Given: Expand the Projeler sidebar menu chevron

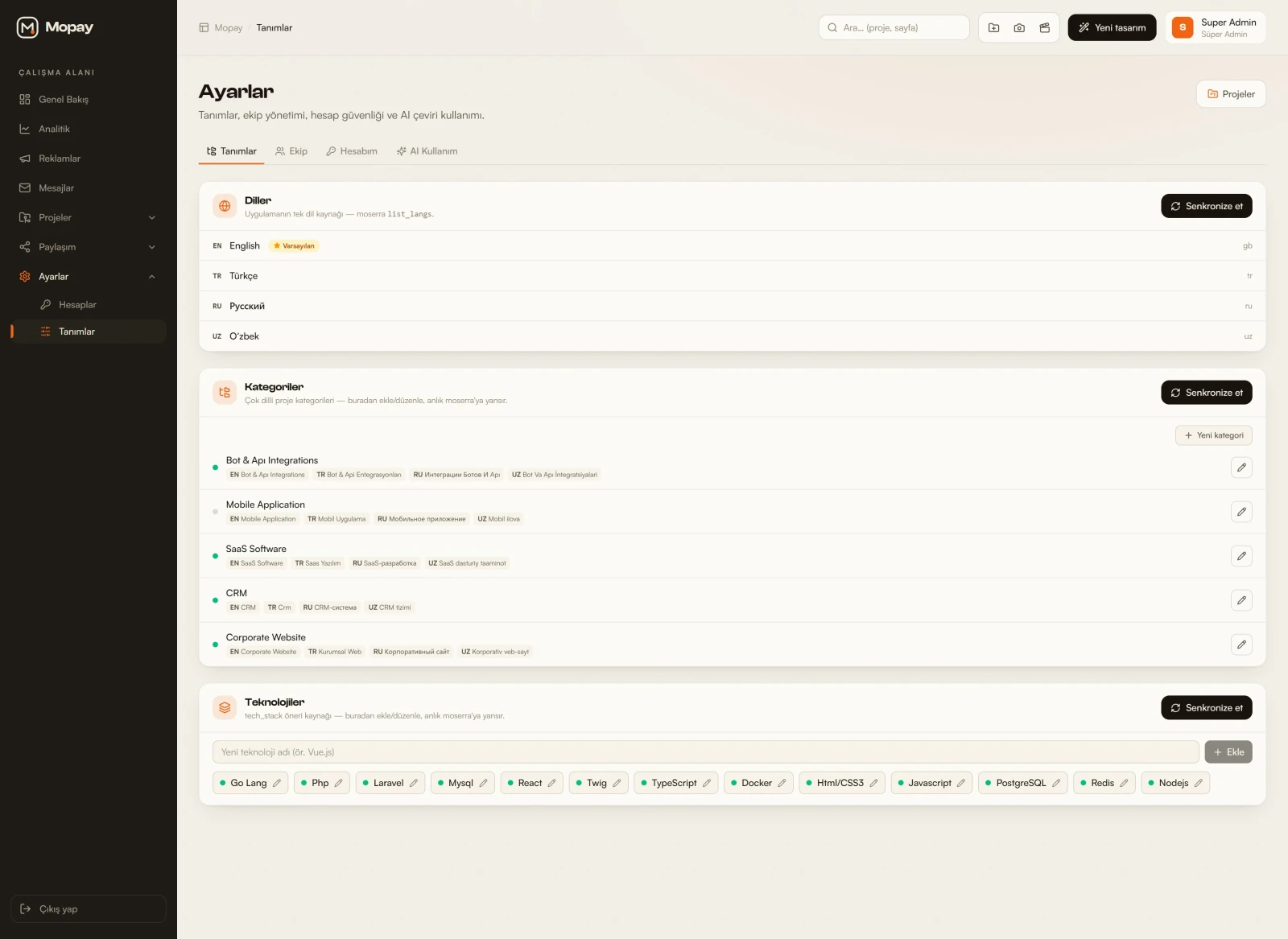Looking at the screenshot, I should point(152,217).
